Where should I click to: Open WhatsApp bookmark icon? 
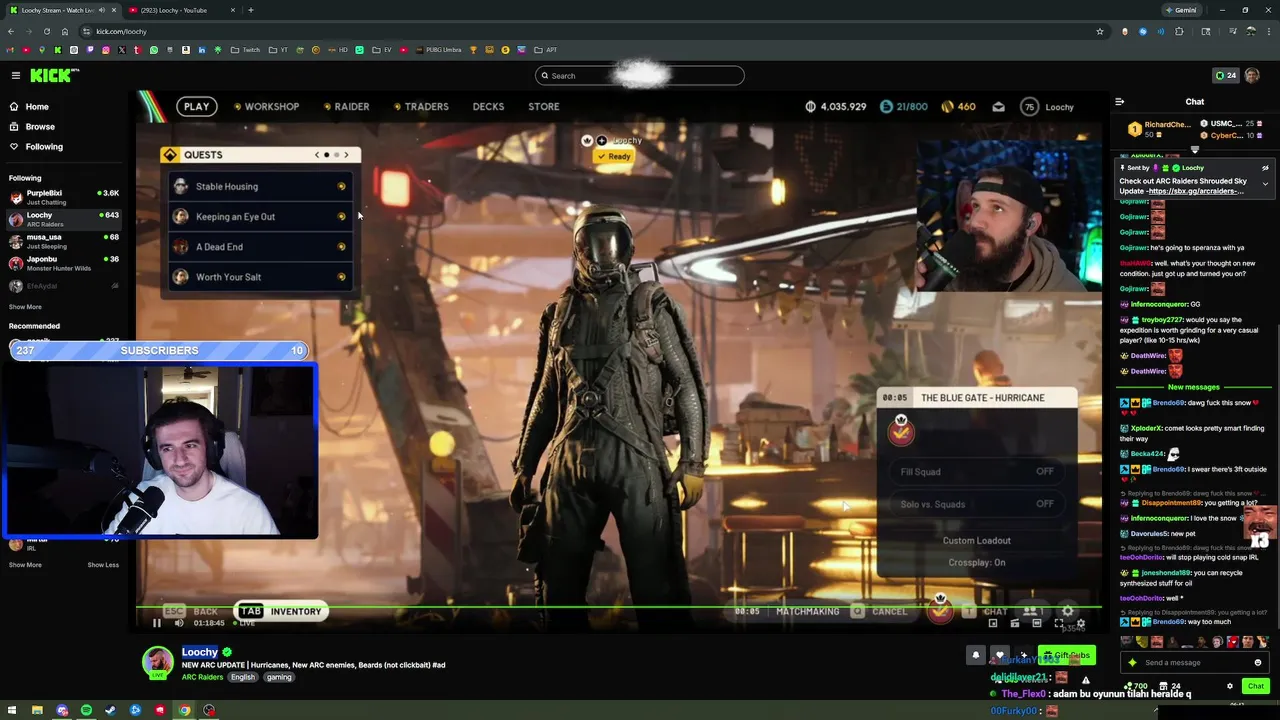tap(153, 50)
